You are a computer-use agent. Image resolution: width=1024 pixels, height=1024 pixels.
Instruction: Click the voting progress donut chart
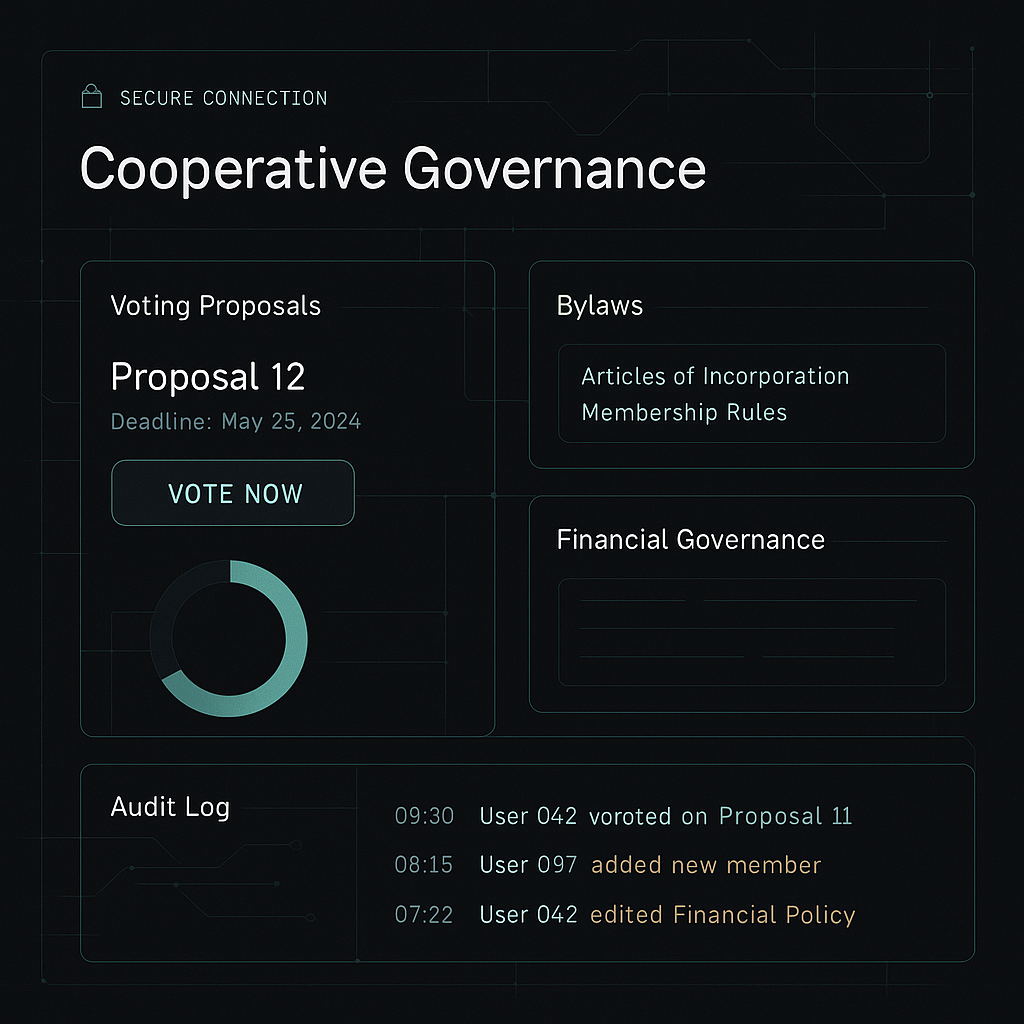[x=229, y=638]
